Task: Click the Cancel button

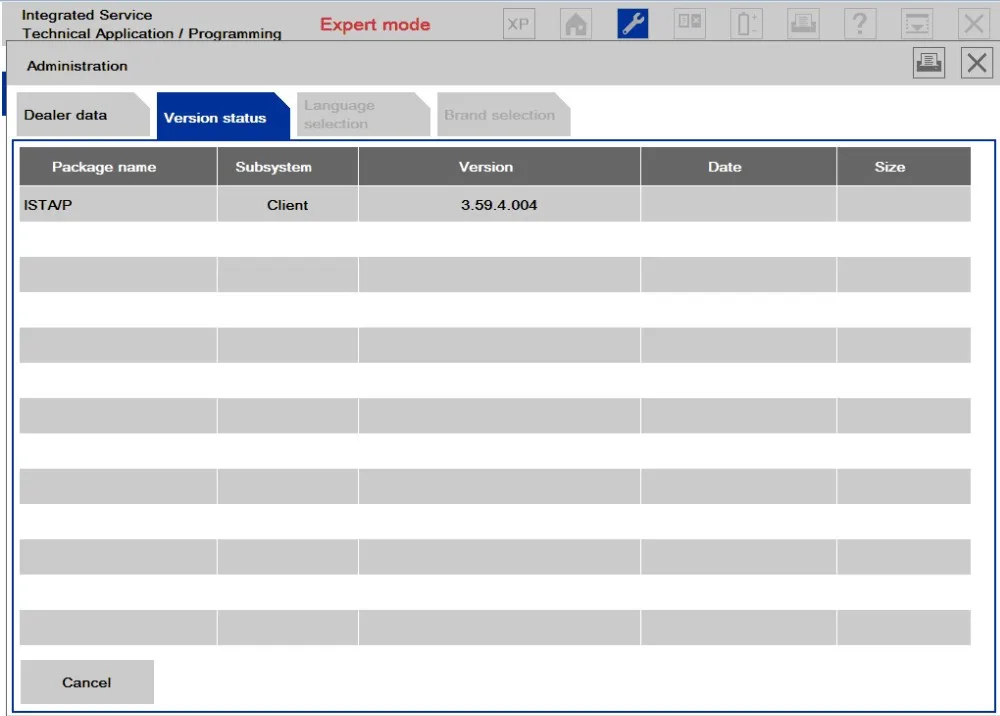Action: (x=87, y=682)
